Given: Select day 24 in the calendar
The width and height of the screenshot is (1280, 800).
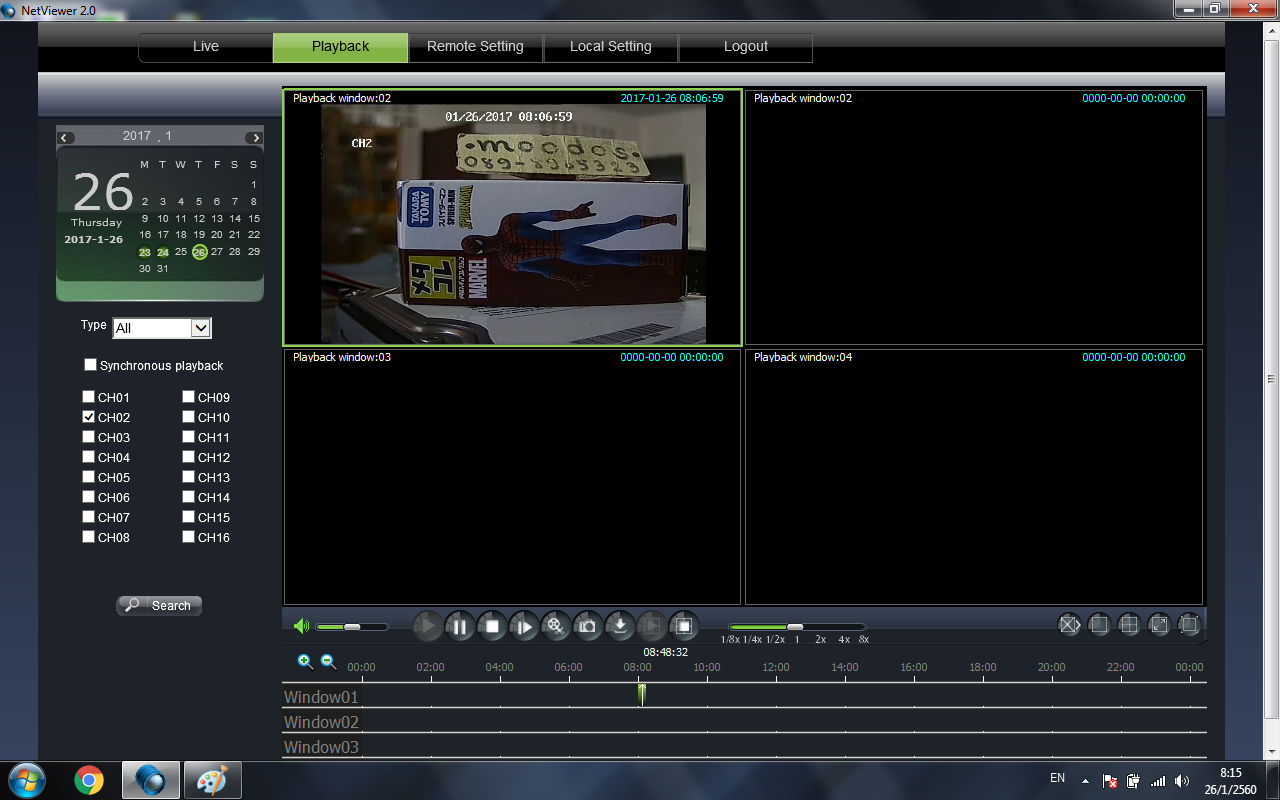Looking at the screenshot, I should pos(163,252).
